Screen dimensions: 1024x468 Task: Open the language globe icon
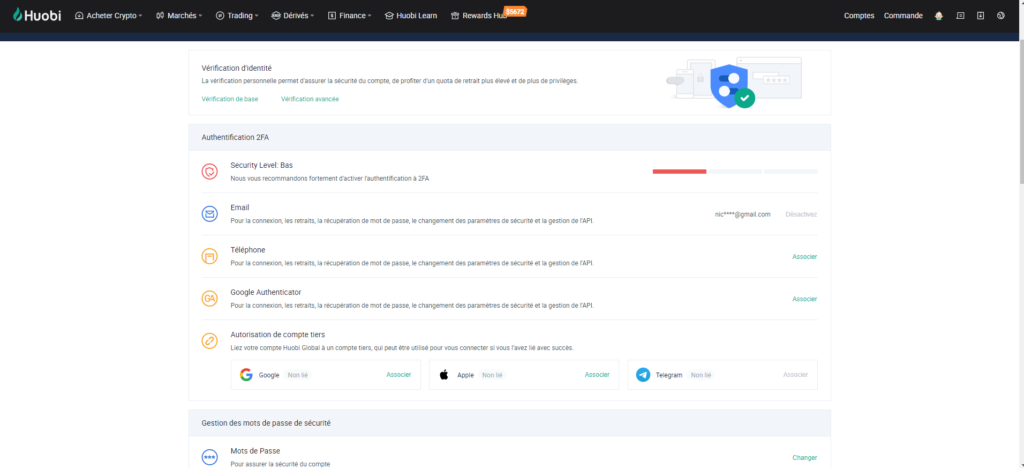(x=1001, y=16)
